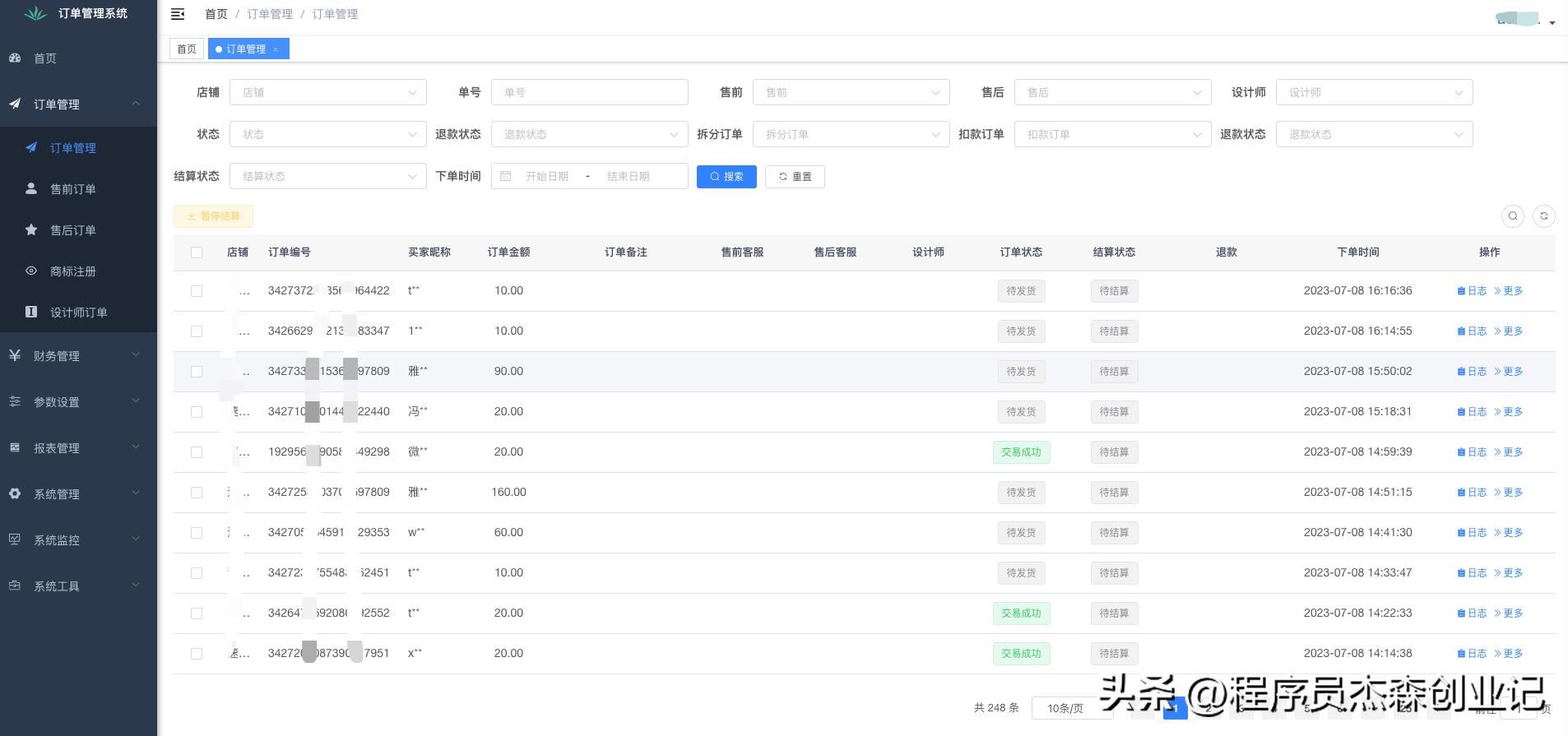Open 售前订单 in the sidebar
The width and height of the screenshot is (1568, 736).
[78, 189]
